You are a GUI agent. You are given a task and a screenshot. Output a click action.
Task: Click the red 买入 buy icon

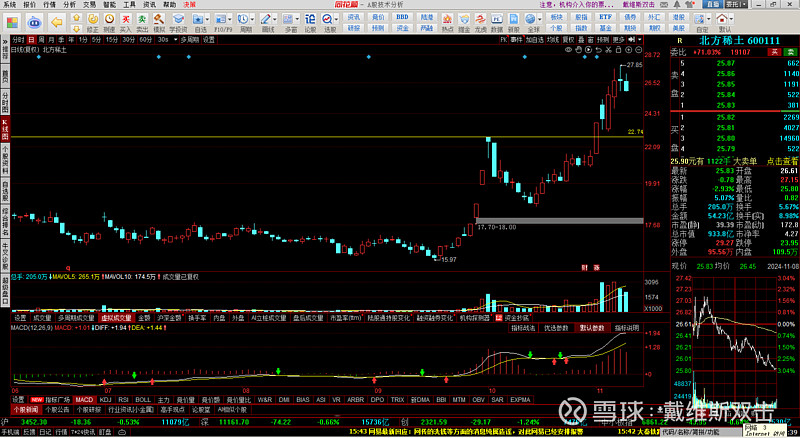point(126,19)
